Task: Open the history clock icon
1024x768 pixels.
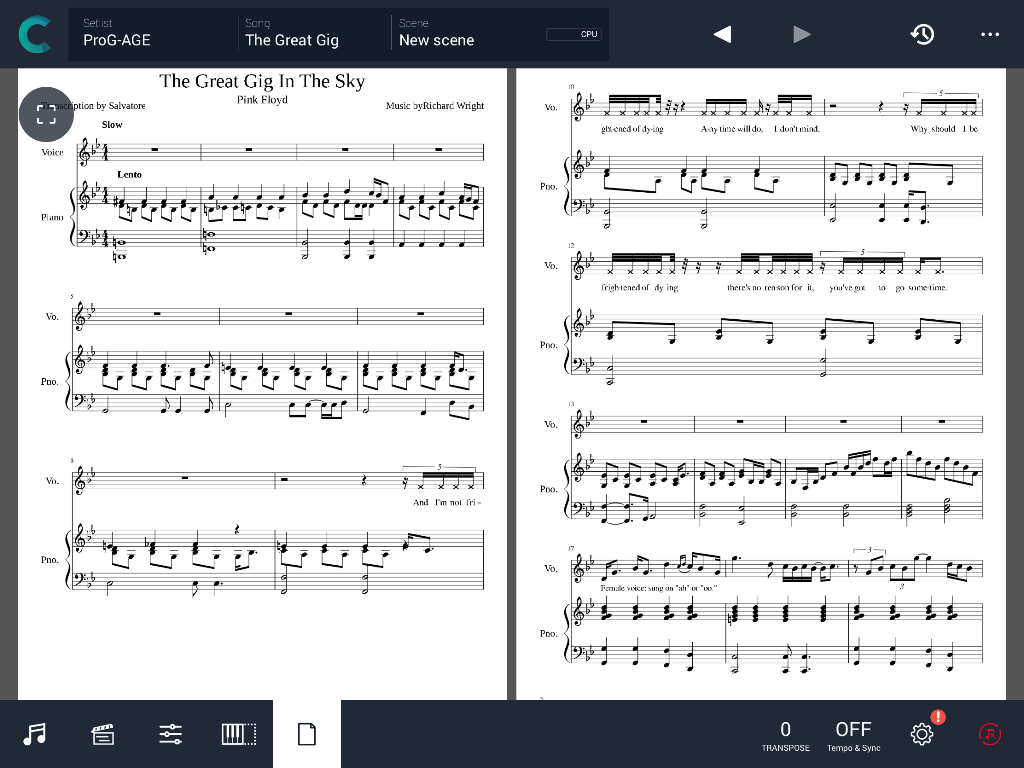Action: [922, 34]
